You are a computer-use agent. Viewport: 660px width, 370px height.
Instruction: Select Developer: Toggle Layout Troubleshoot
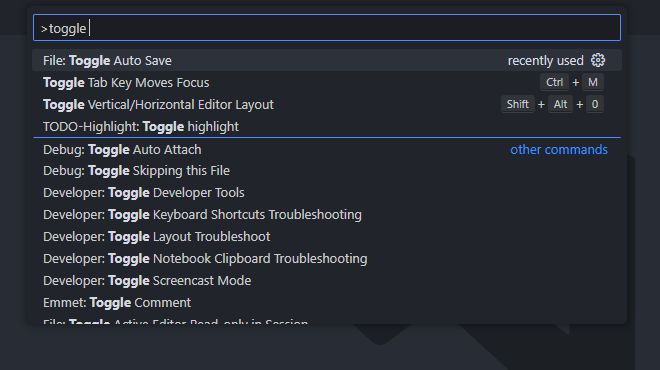[327, 237]
